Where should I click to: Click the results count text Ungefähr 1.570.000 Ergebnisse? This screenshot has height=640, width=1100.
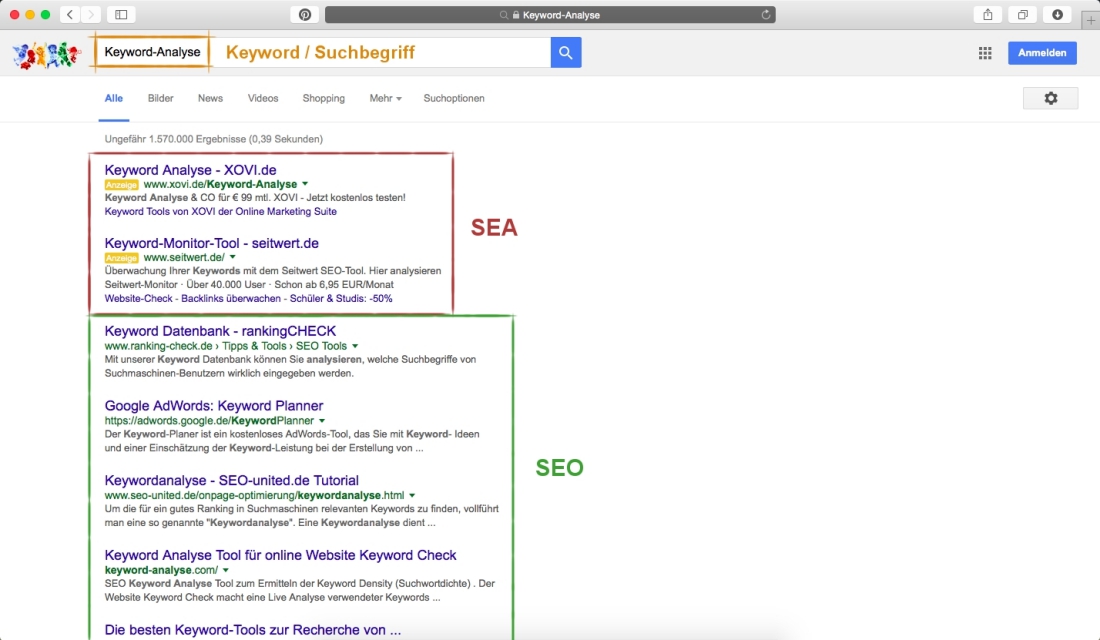pos(213,139)
